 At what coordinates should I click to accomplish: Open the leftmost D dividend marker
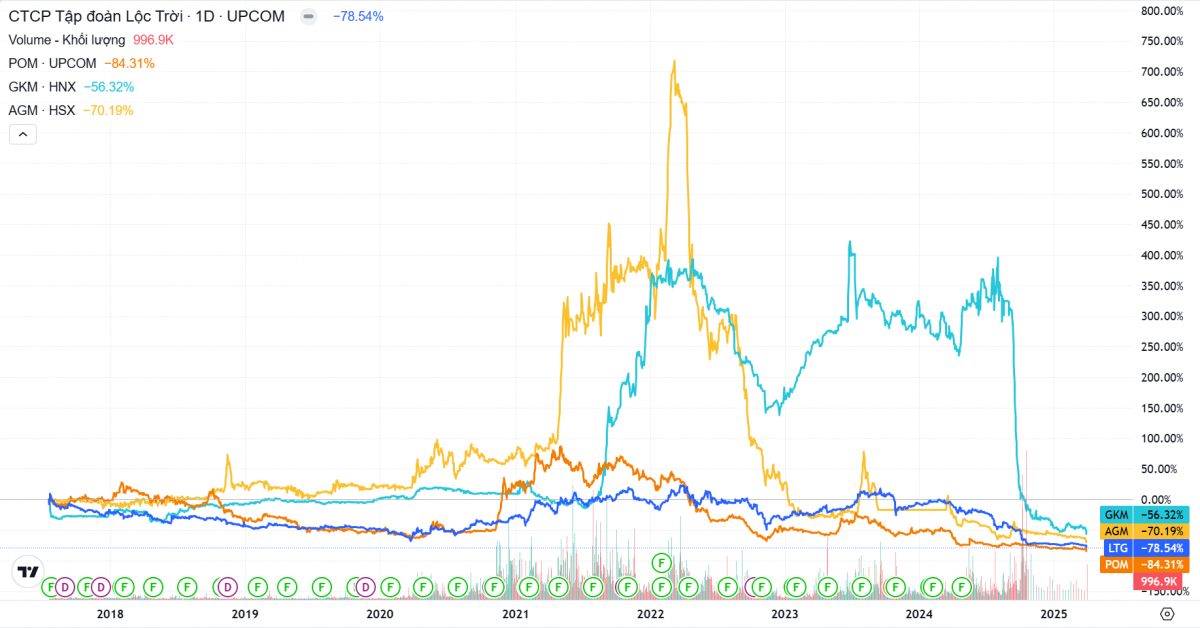(x=65, y=586)
